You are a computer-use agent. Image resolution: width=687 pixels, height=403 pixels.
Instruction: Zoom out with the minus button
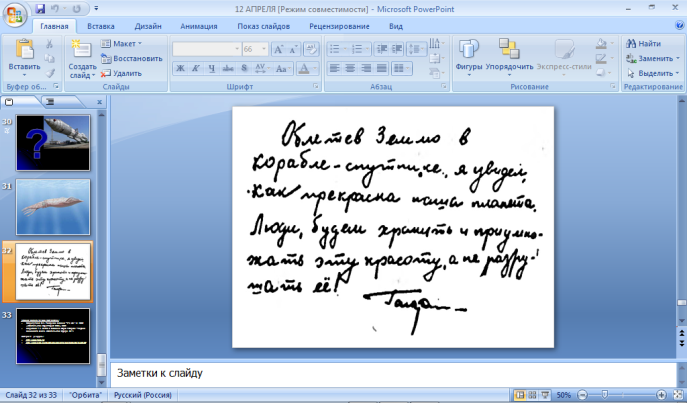click(x=583, y=395)
